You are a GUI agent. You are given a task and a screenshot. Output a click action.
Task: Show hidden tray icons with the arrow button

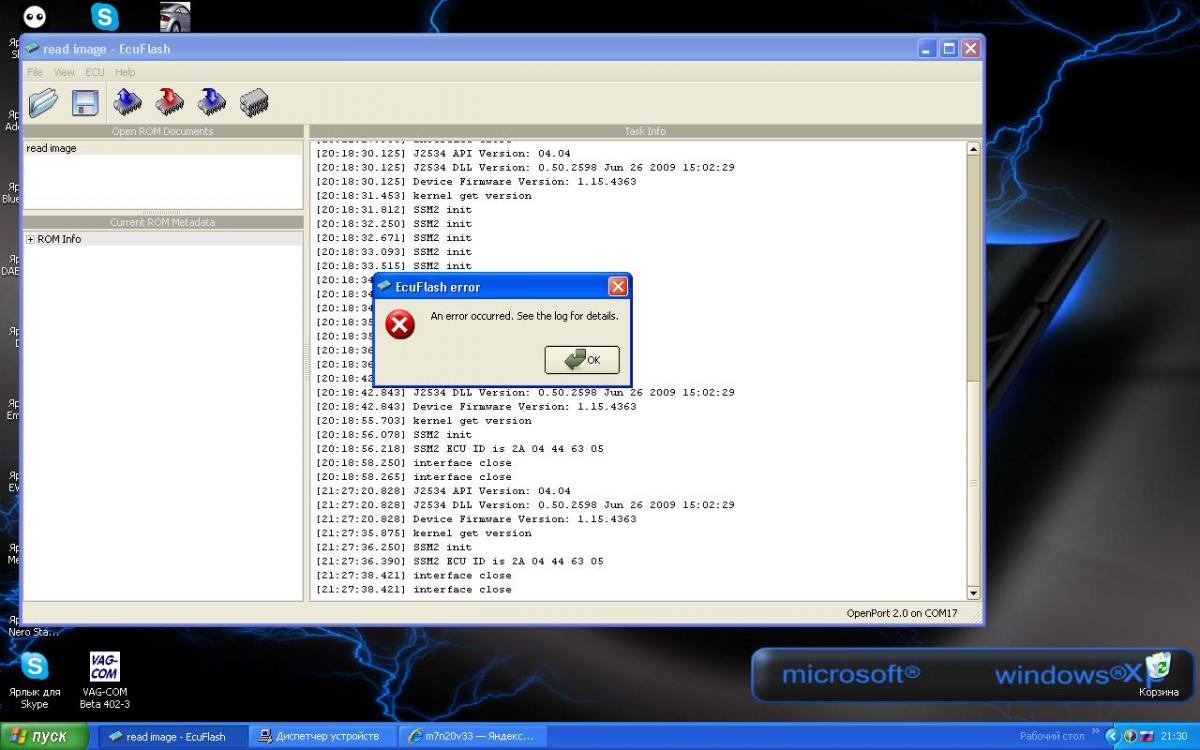pyautogui.click(x=1113, y=736)
